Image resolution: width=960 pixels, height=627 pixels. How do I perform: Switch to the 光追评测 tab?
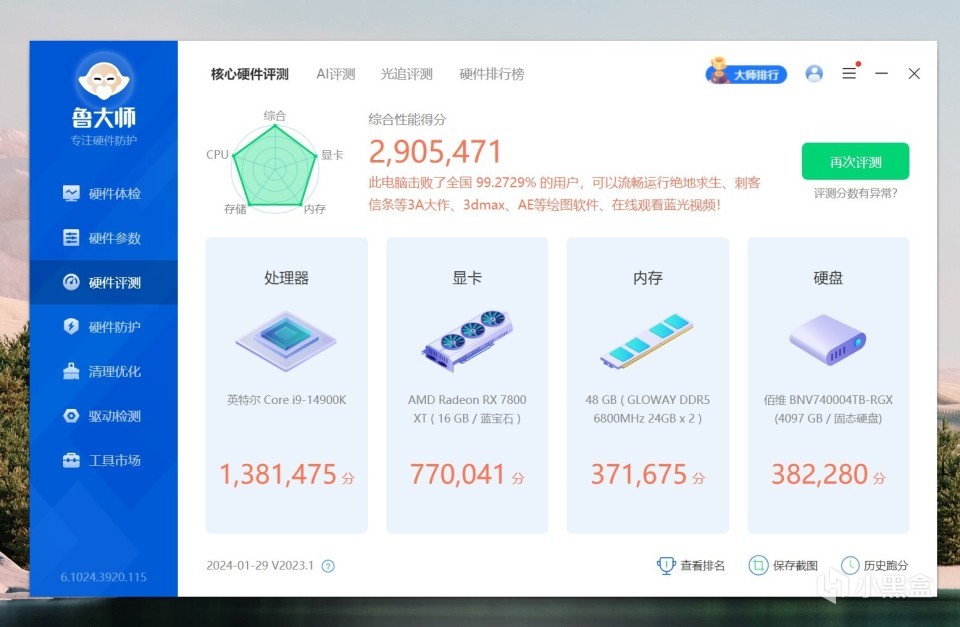407,74
